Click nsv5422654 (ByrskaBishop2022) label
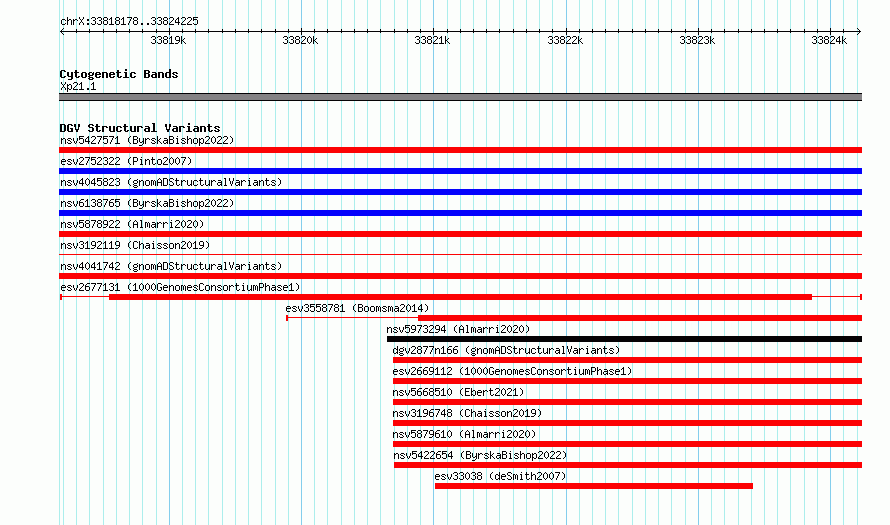This screenshot has height=525, width=890. point(480,455)
